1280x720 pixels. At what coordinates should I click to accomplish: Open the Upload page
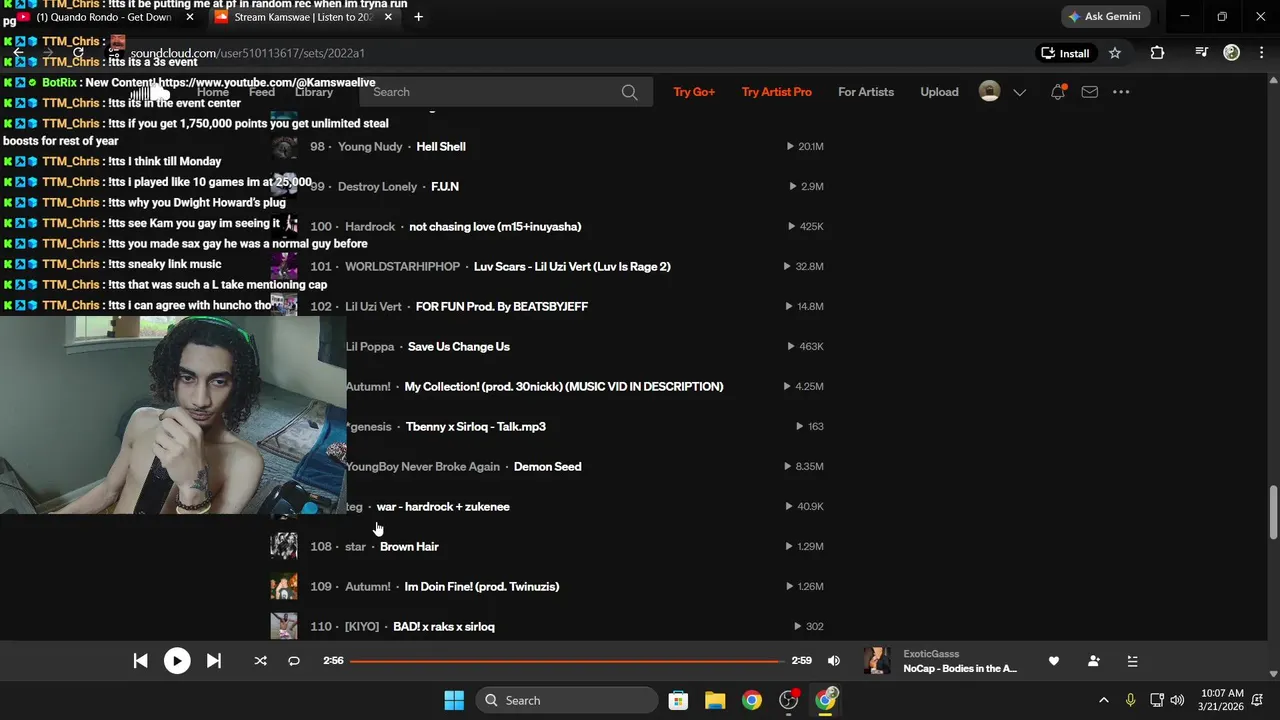[939, 92]
